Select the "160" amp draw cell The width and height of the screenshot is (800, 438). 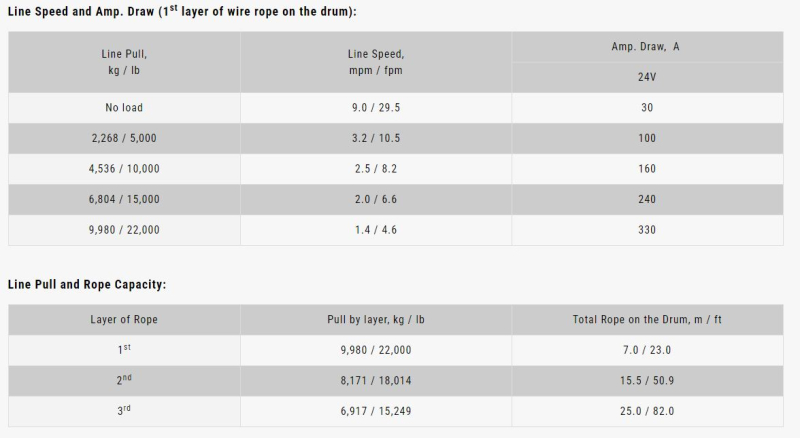[646, 169]
